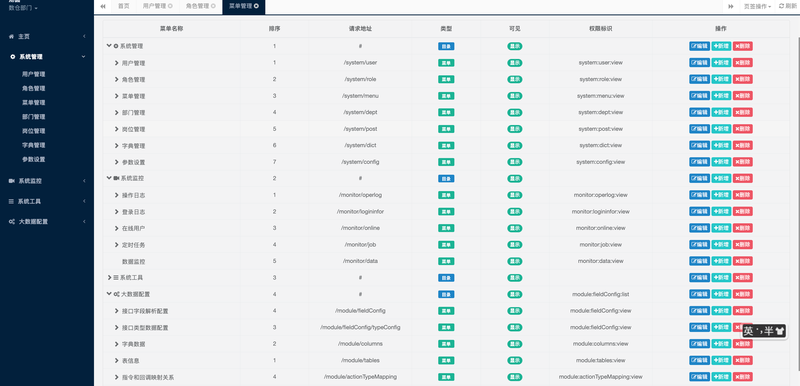This screenshot has width=800, height=386.
Task: Click the camera icon beside sidebar 系统监控
Action: 12,181
